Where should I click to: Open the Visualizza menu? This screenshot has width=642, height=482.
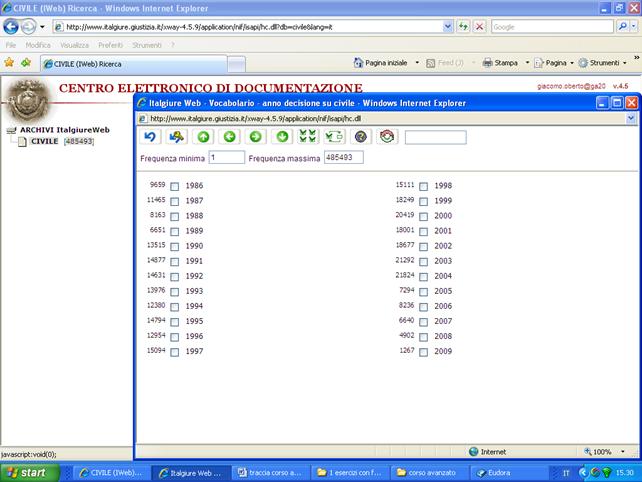[74, 45]
